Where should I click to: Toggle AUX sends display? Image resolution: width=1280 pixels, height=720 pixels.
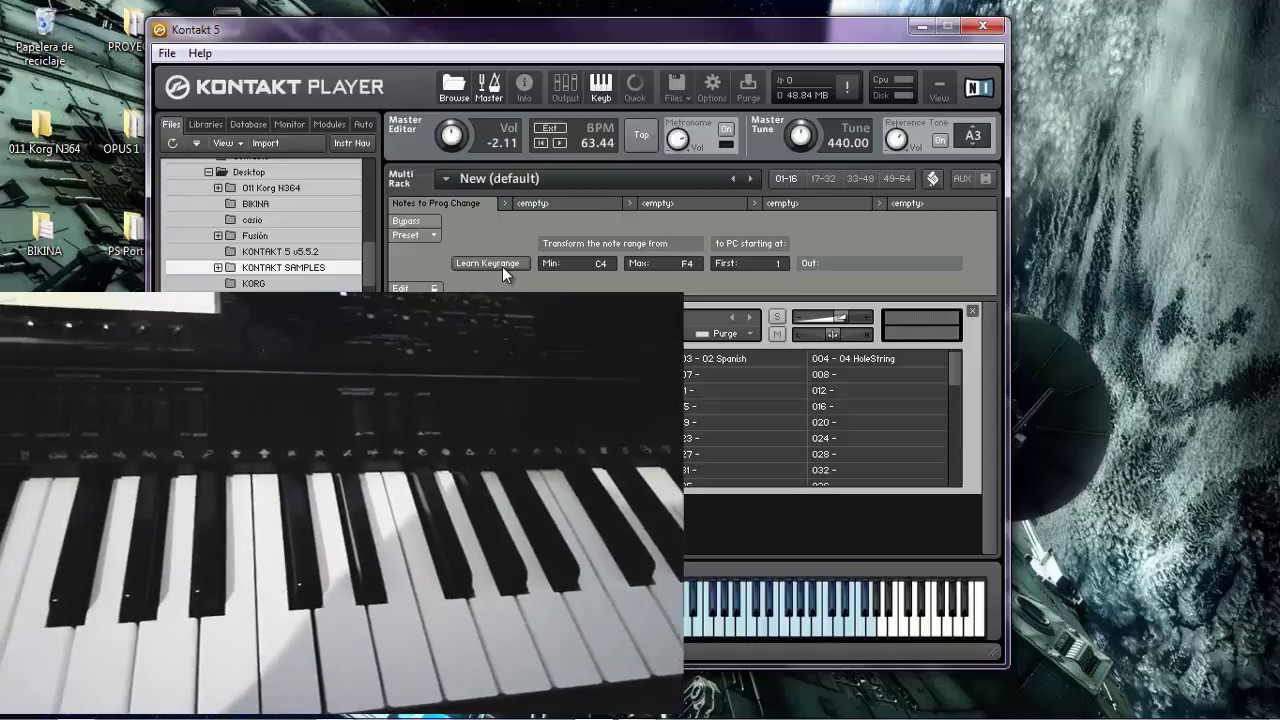click(x=962, y=179)
